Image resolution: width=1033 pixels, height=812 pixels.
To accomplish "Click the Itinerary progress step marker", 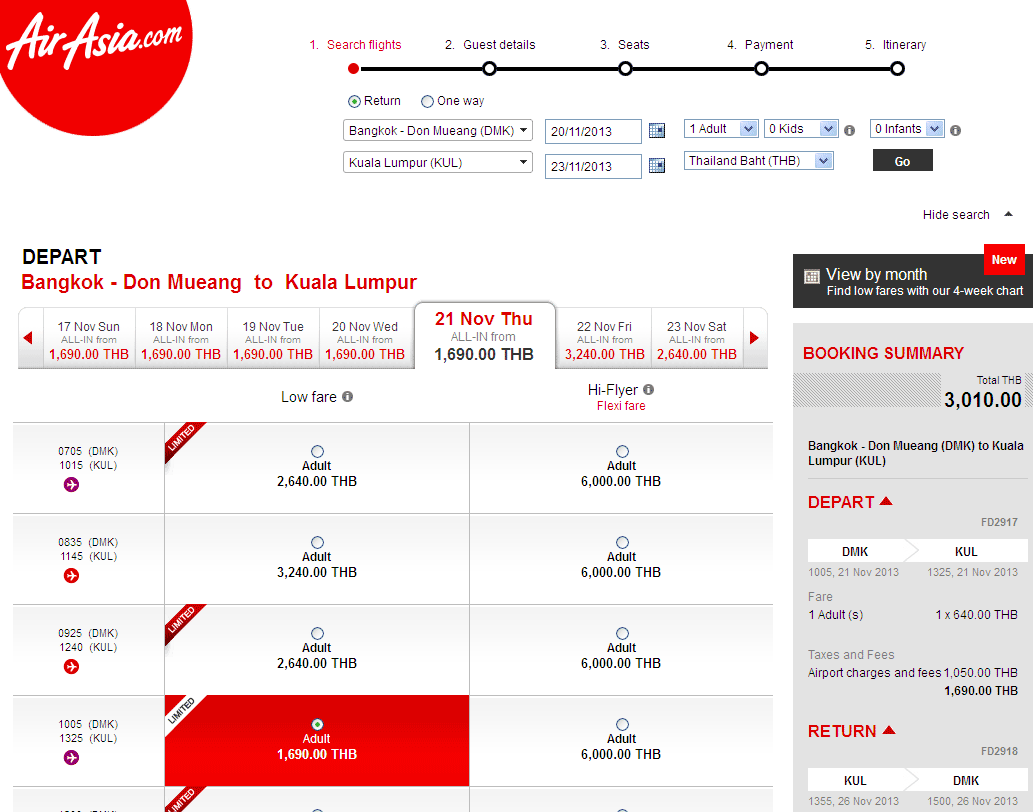I will (x=897, y=68).
